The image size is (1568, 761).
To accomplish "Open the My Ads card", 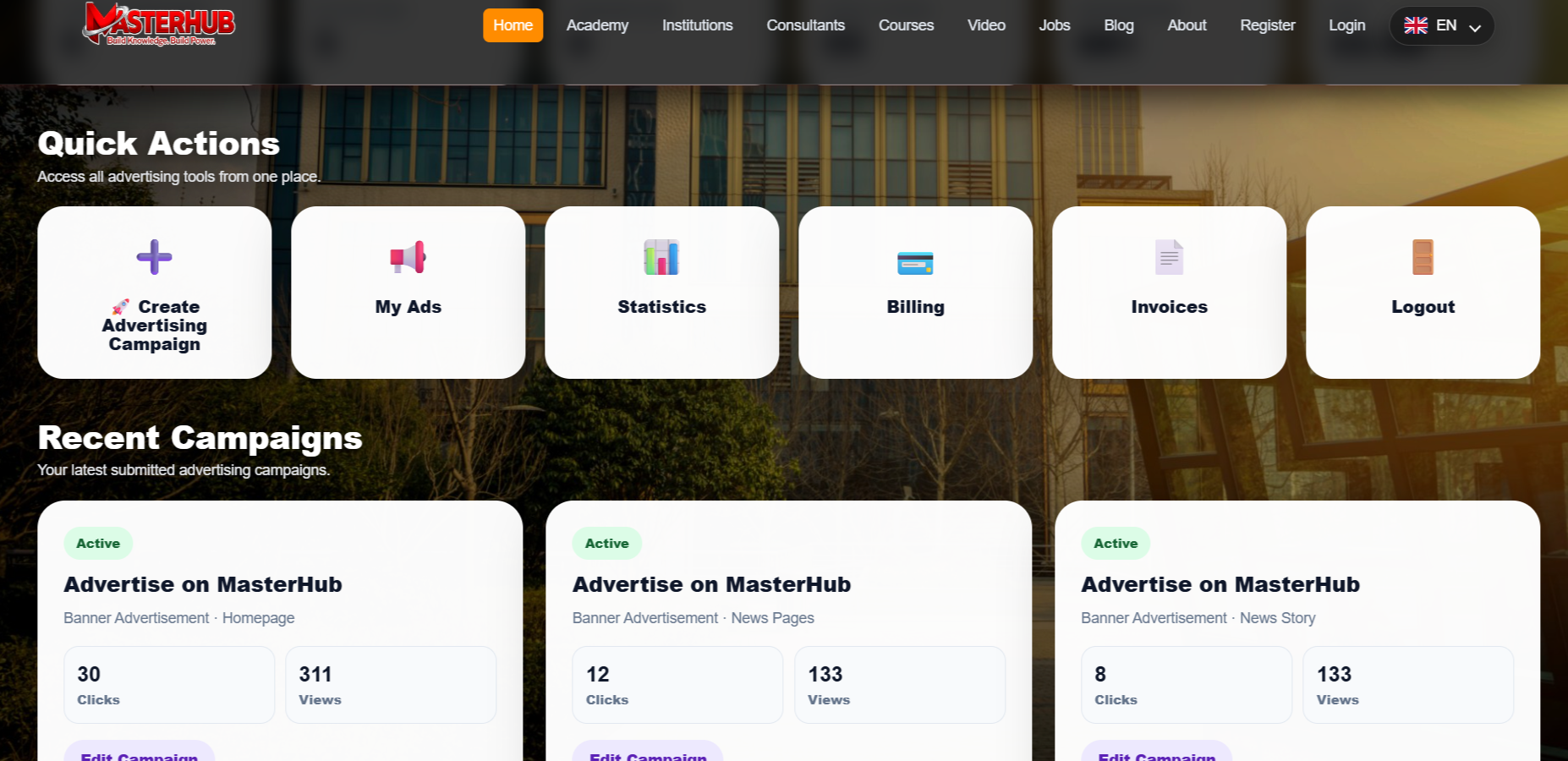I will click(x=408, y=293).
